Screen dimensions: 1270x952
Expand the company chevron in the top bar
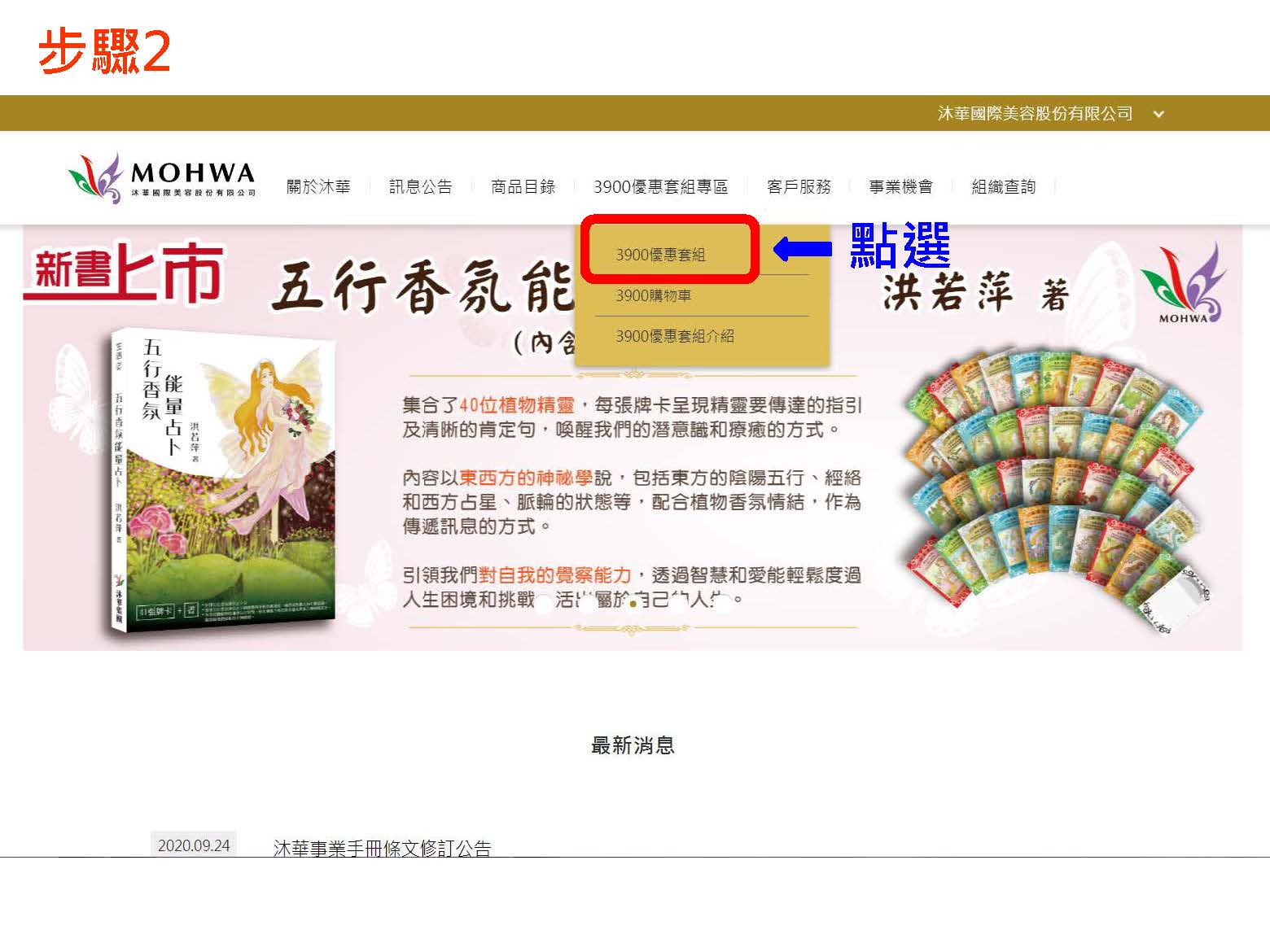pyautogui.click(x=1158, y=114)
